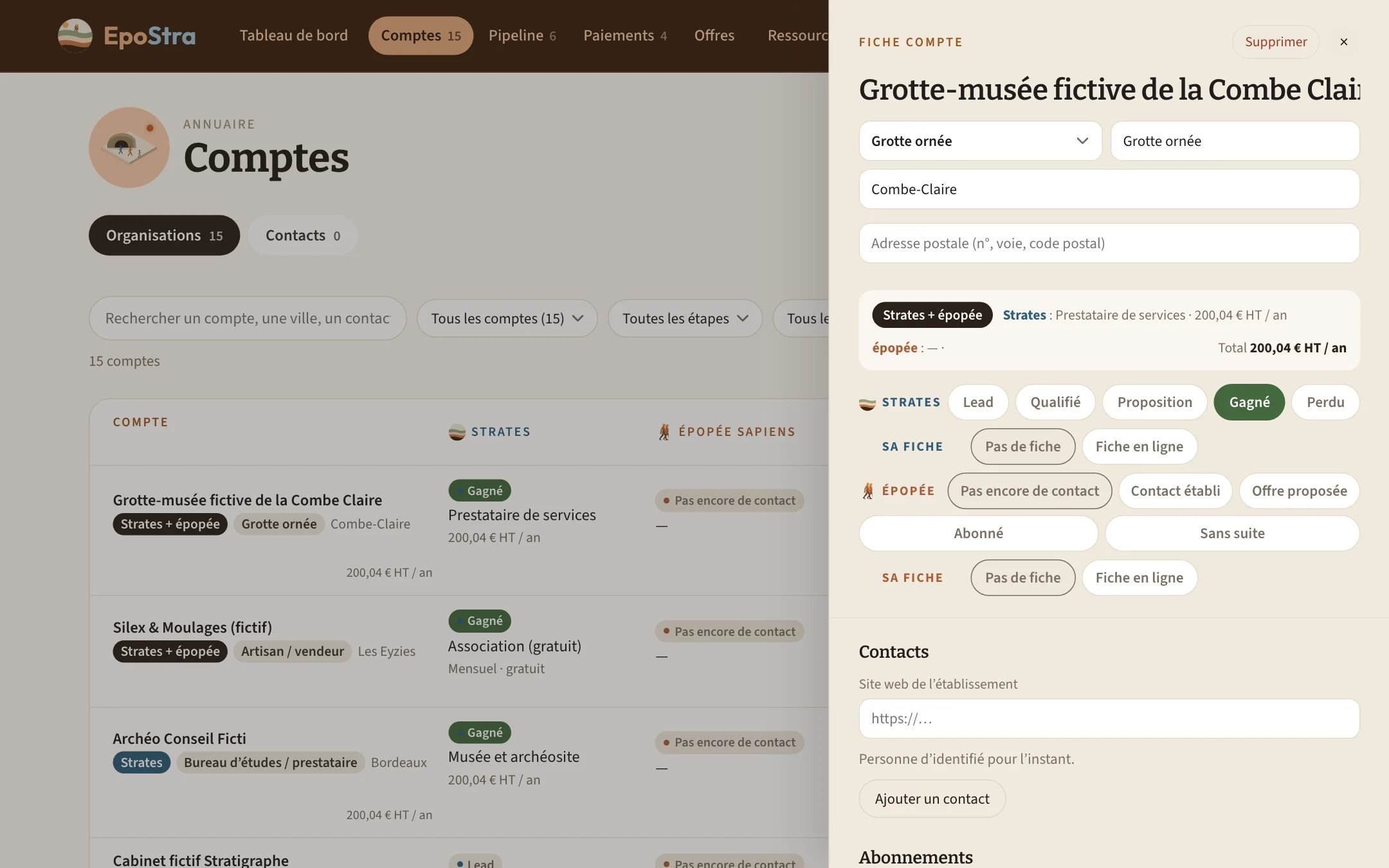Open the Archéo Conseil Ficti account row

click(x=458, y=772)
